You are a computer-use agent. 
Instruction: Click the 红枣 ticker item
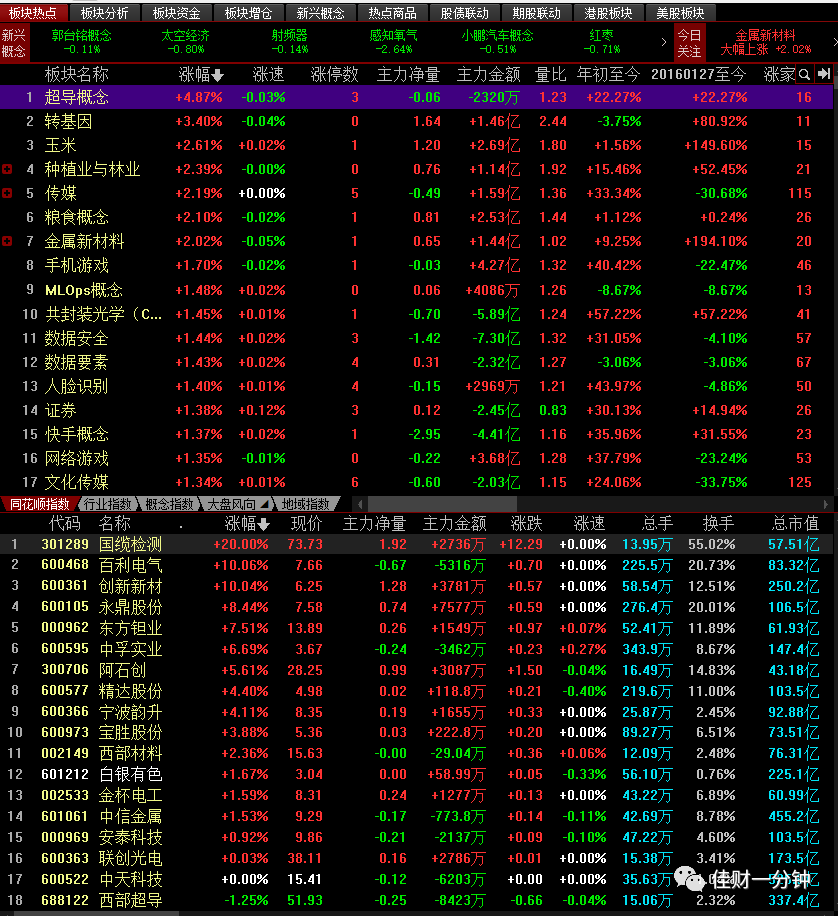coord(602,42)
